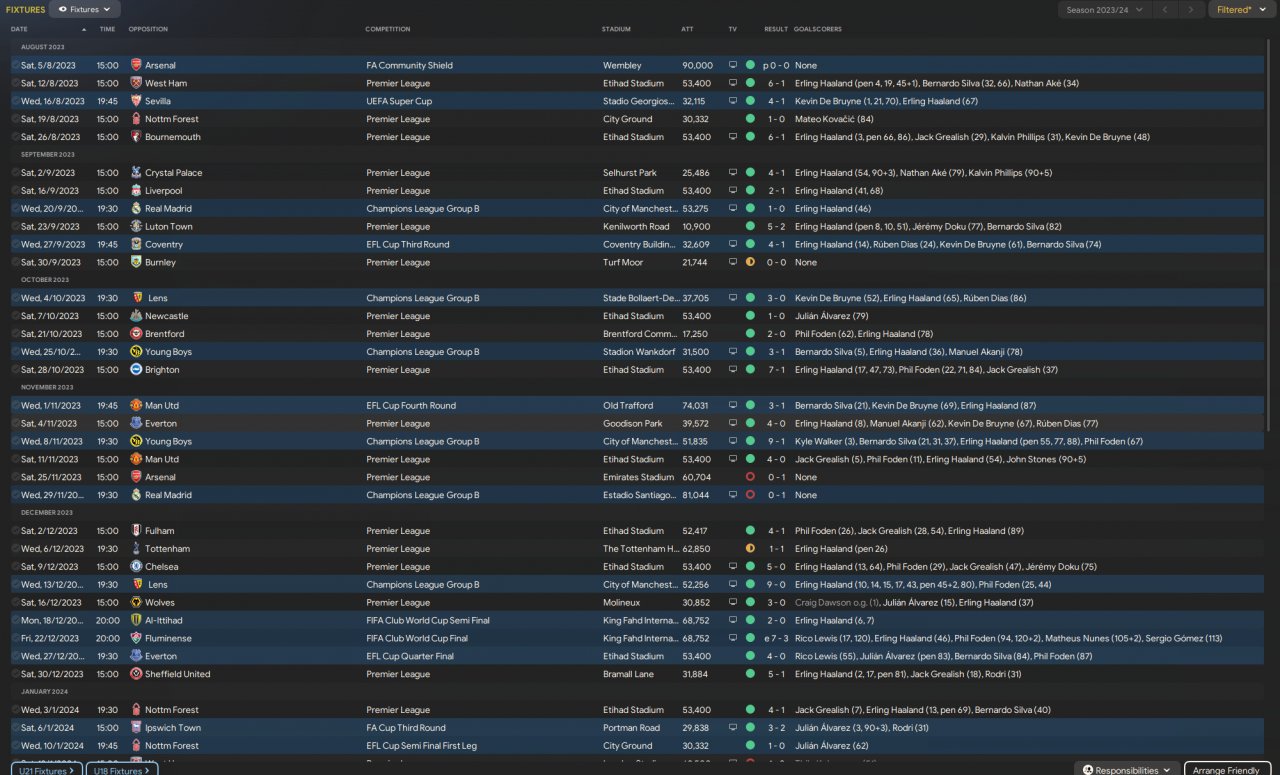Sort by the Opposition column header
This screenshot has width=1280, height=775.
tap(148, 29)
